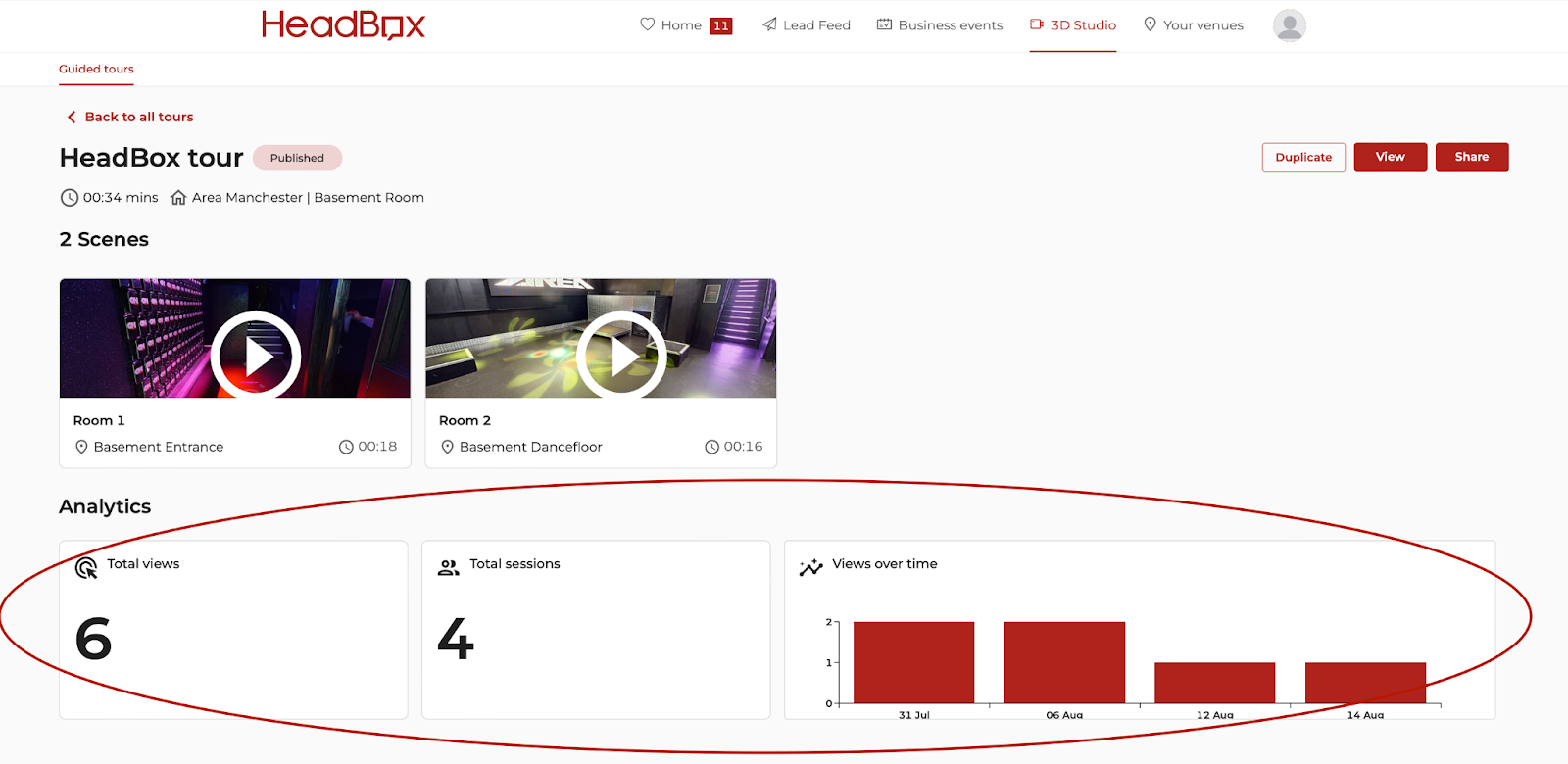This screenshot has height=764, width=1568.
Task: Click the Share button
Action: point(1472,157)
